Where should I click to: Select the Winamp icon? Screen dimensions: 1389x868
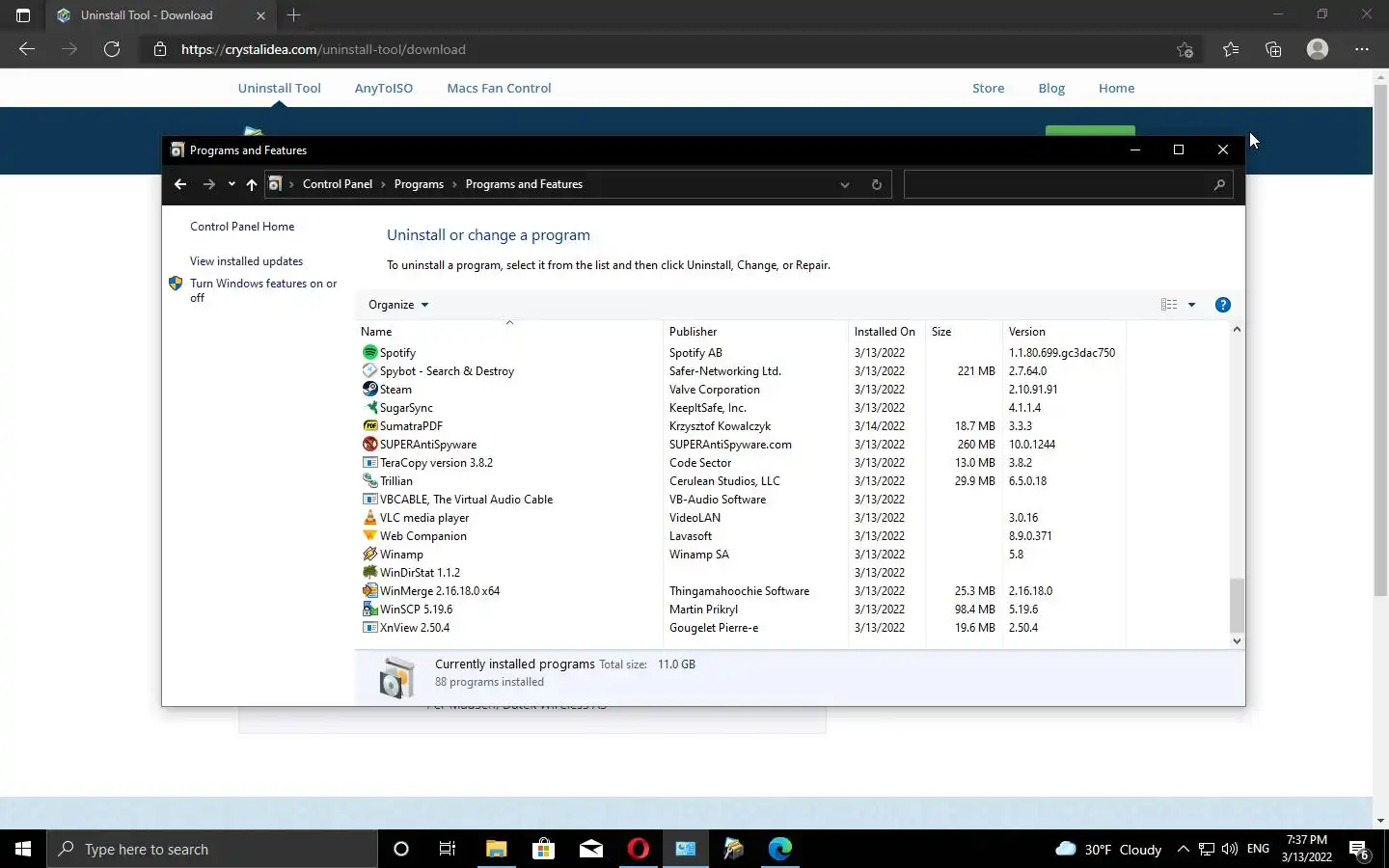(x=369, y=555)
